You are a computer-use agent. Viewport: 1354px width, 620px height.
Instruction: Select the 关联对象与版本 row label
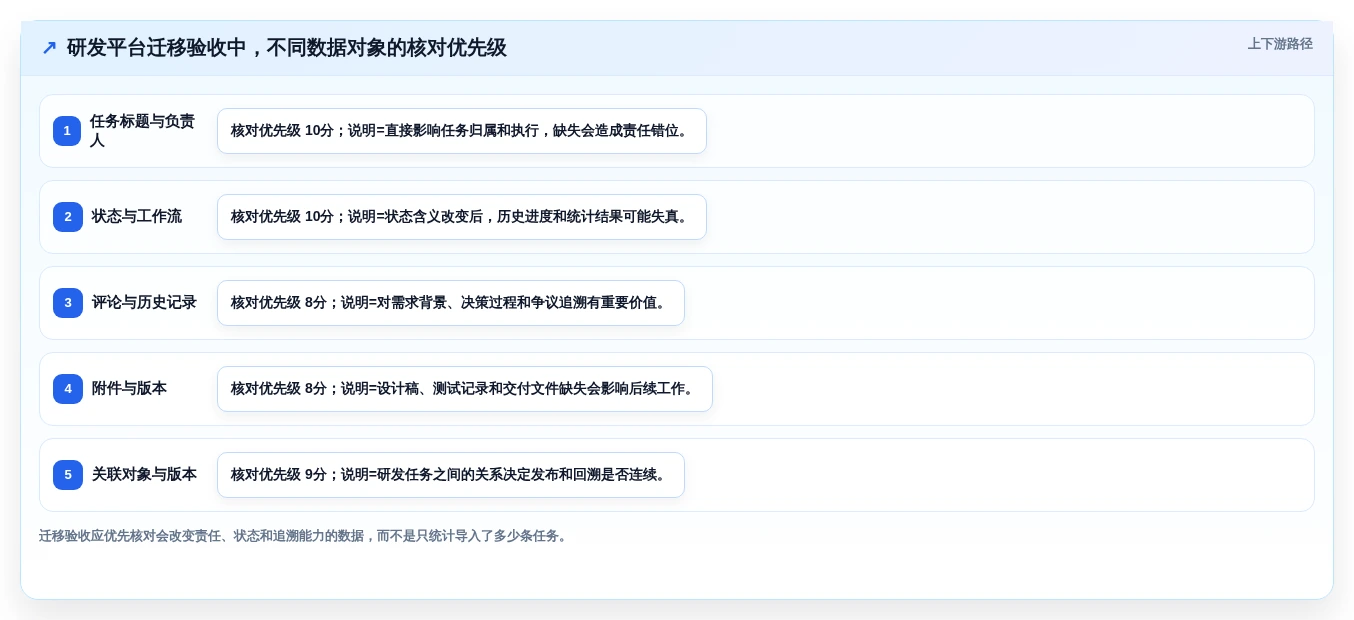(x=144, y=474)
